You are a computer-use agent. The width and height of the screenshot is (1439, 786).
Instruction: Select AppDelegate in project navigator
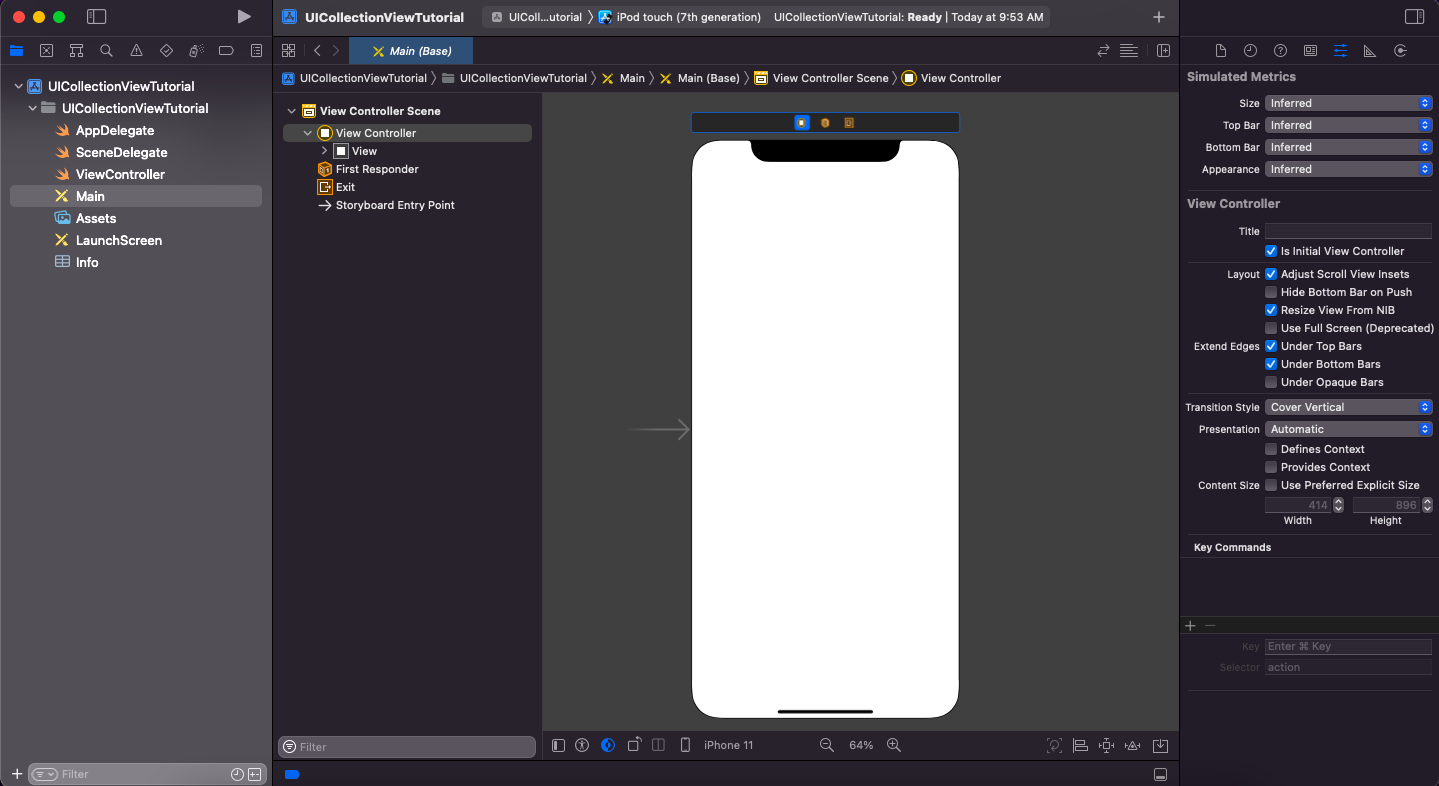click(115, 130)
